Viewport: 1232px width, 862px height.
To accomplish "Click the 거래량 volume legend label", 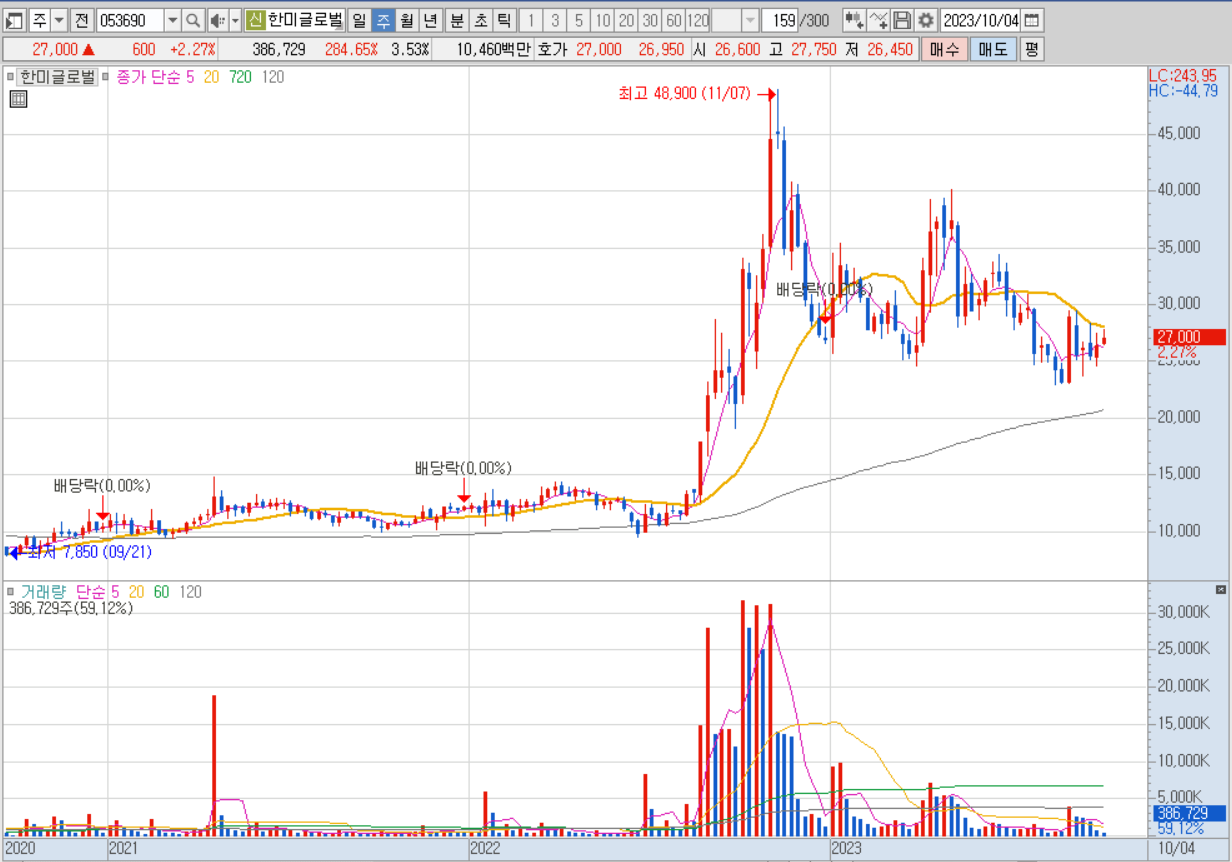I will pos(44,592).
